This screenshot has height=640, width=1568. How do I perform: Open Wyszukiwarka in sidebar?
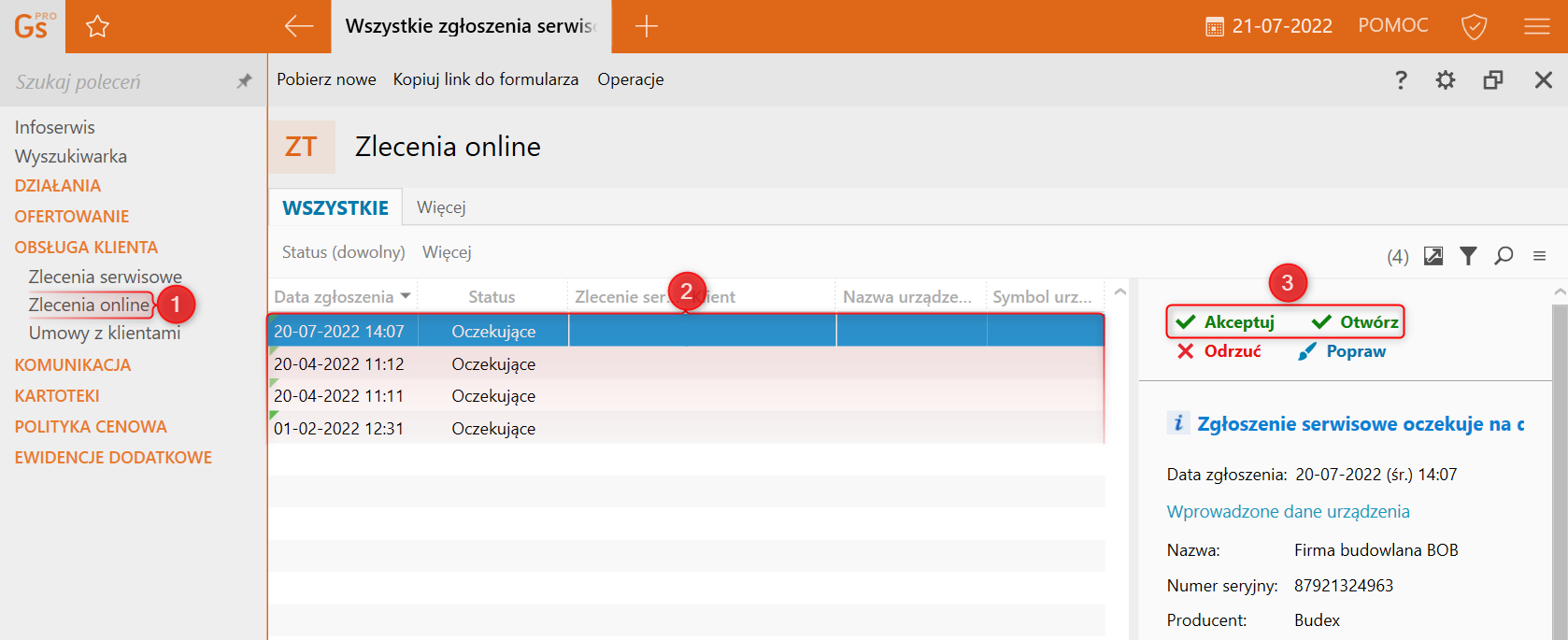[x=71, y=156]
